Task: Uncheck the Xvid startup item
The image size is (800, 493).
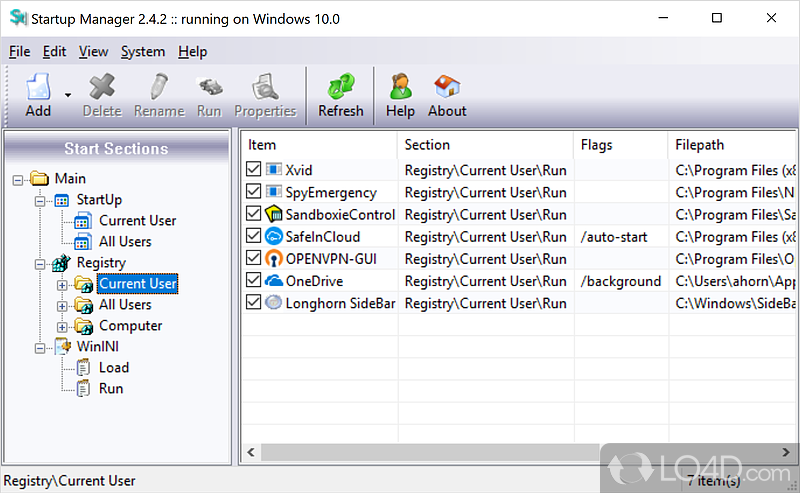Action: 254,171
